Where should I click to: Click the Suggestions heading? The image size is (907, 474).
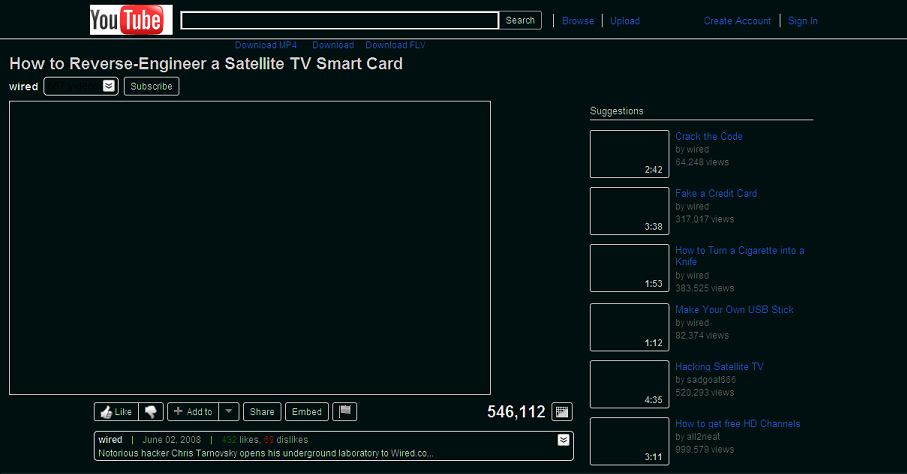[617, 111]
